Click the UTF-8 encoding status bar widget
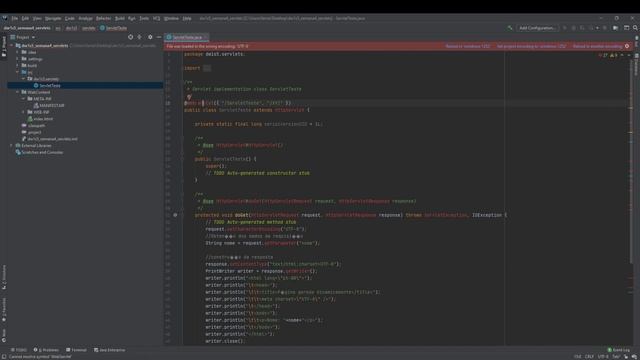 click(x=603, y=357)
